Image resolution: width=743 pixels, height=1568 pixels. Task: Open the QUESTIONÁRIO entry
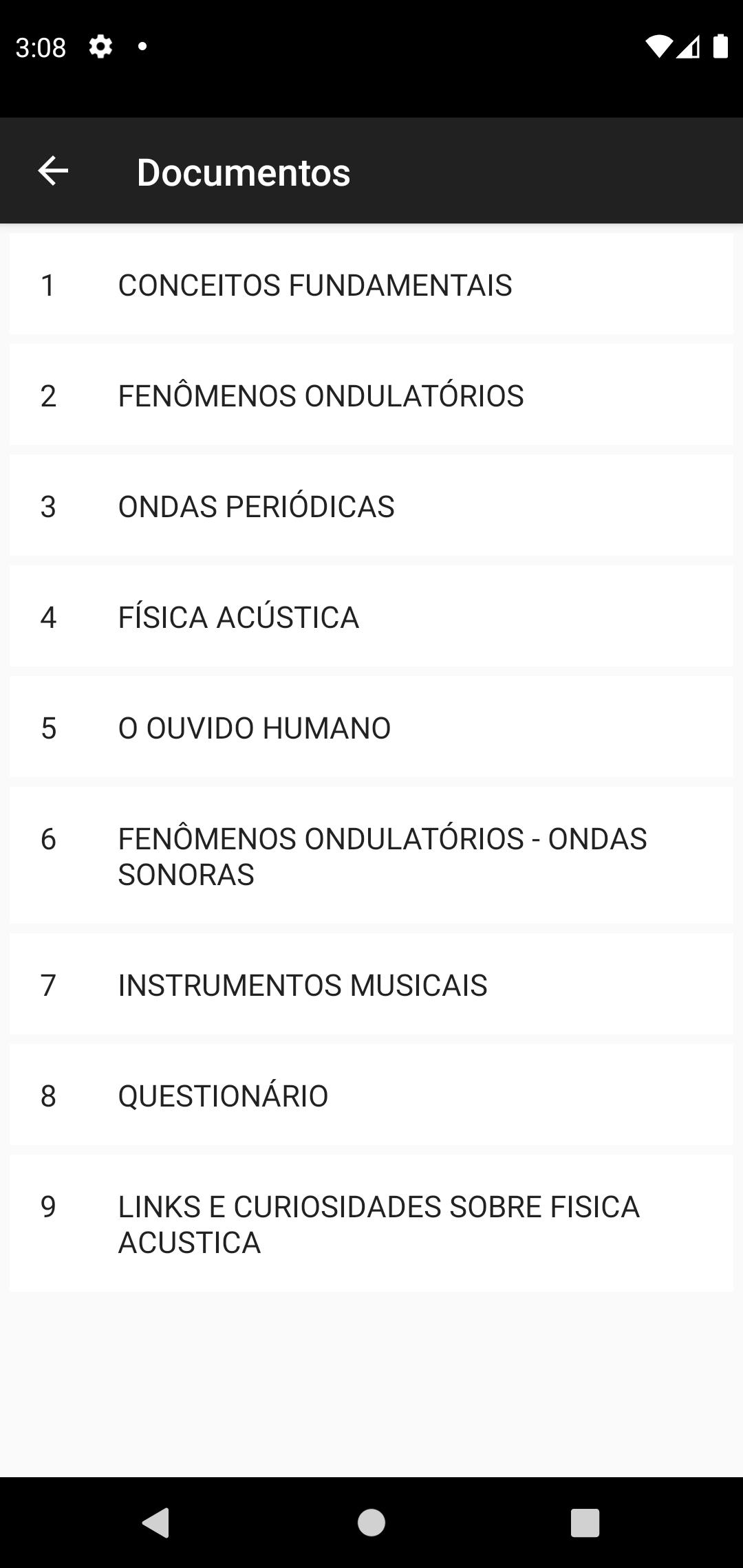(x=371, y=1095)
